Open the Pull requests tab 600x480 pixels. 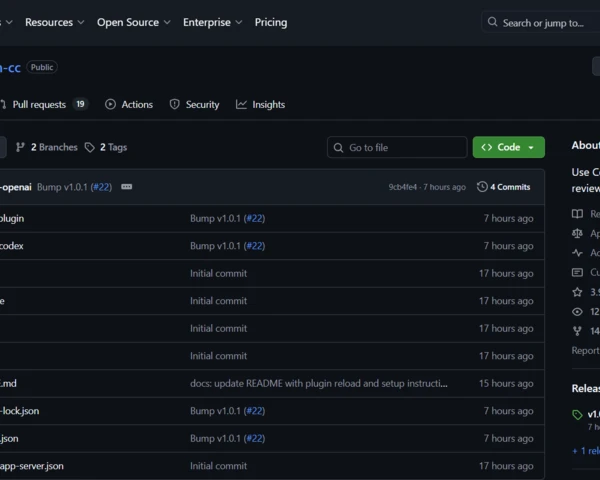[x=40, y=104]
